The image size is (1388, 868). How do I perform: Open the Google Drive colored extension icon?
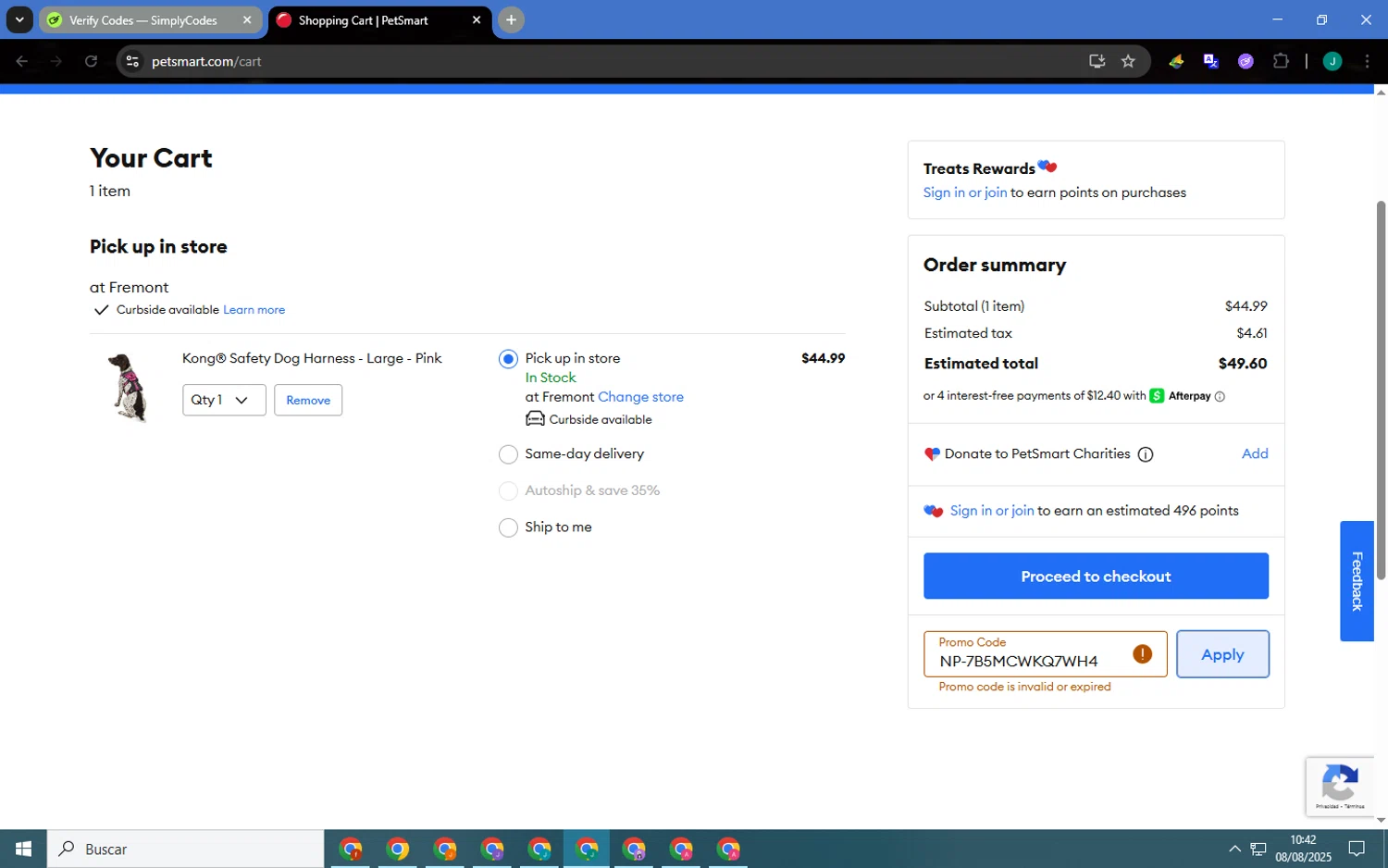[1176, 61]
